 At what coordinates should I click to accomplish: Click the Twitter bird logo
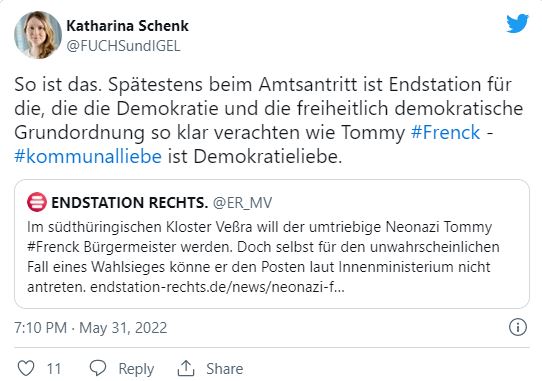pyautogui.click(x=517, y=23)
